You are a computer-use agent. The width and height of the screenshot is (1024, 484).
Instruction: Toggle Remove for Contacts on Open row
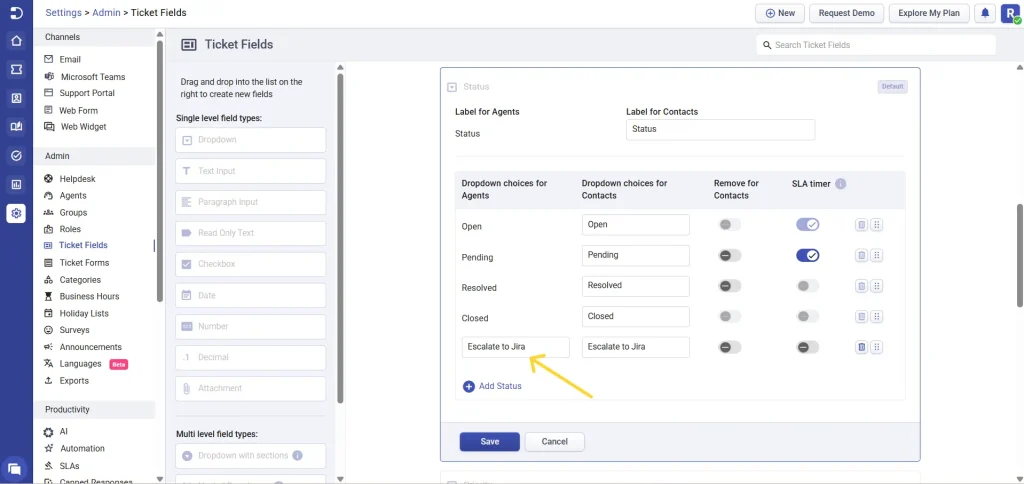pos(729,225)
